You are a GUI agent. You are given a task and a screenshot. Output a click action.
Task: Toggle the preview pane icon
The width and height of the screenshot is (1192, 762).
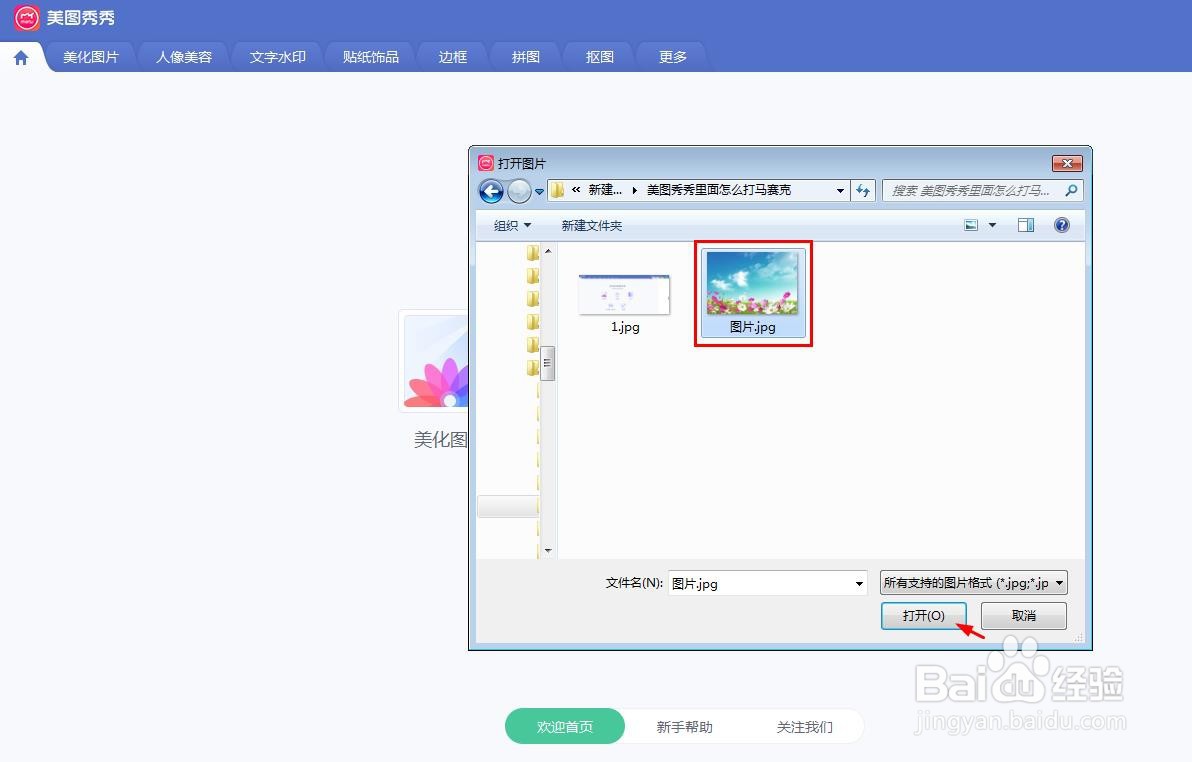tap(1025, 225)
